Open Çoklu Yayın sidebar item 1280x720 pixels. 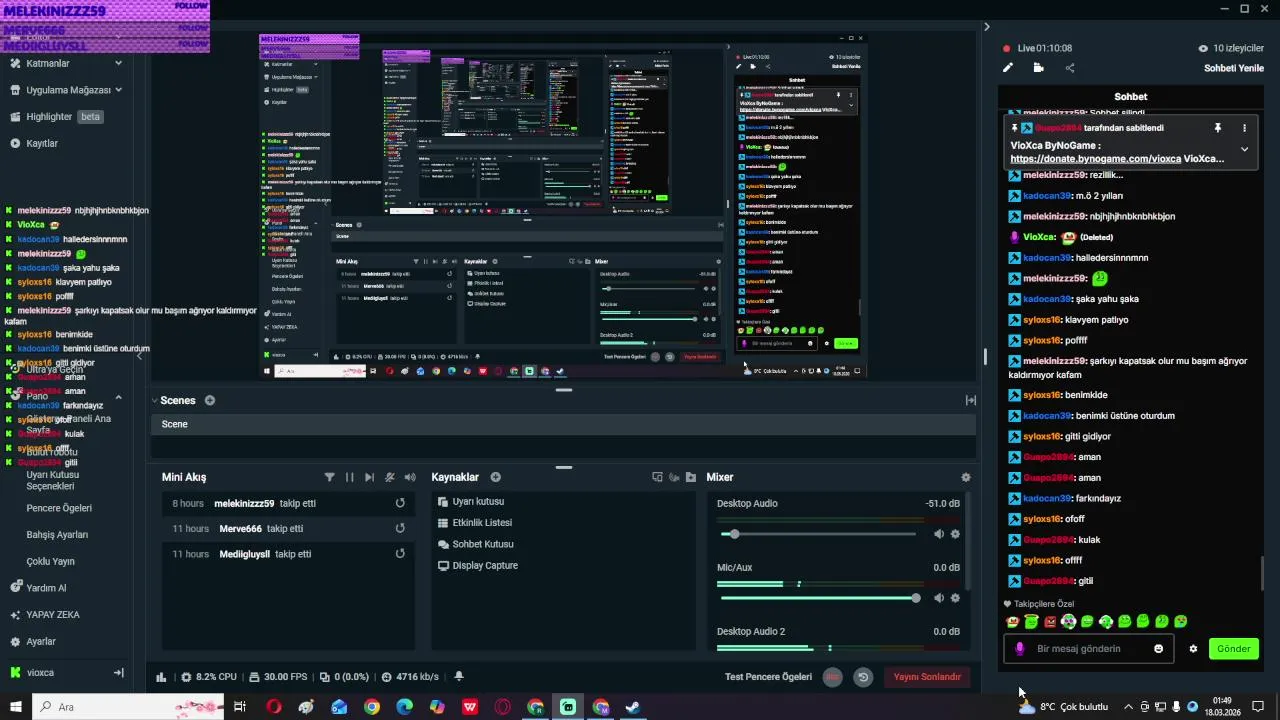50,561
